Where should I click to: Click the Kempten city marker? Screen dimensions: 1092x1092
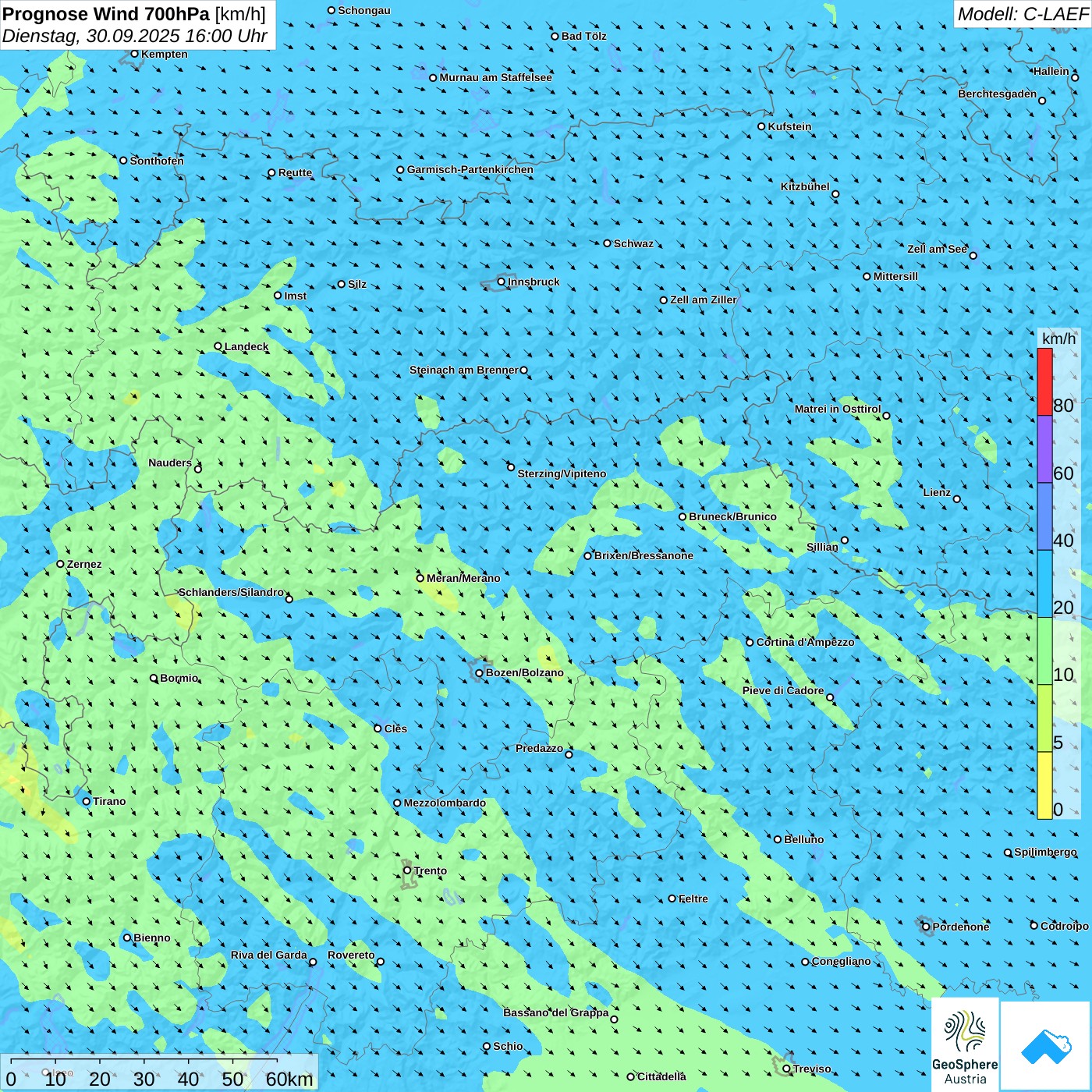(x=134, y=54)
